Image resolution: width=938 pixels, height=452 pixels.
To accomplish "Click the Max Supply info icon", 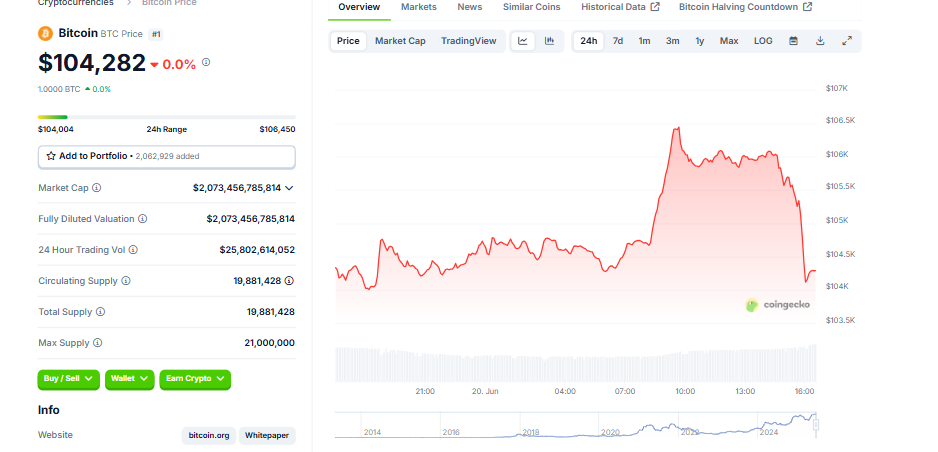I will [98, 343].
